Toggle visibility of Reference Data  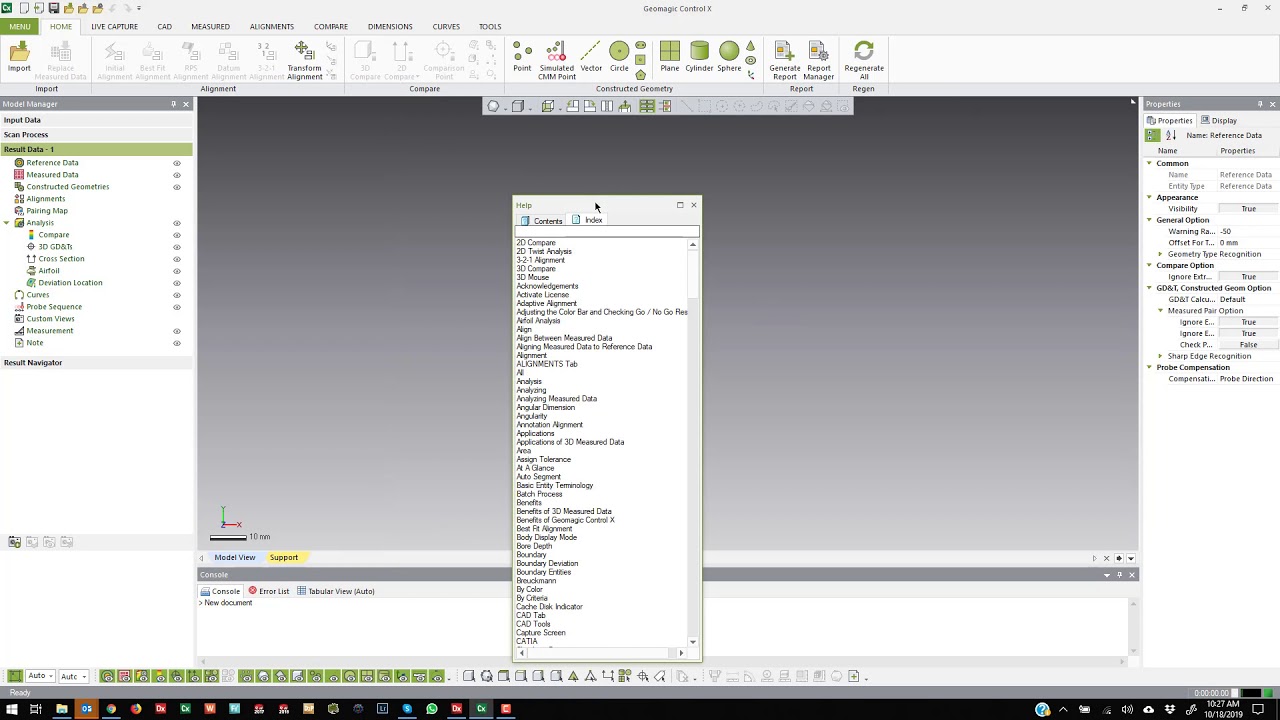coord(177,163)
